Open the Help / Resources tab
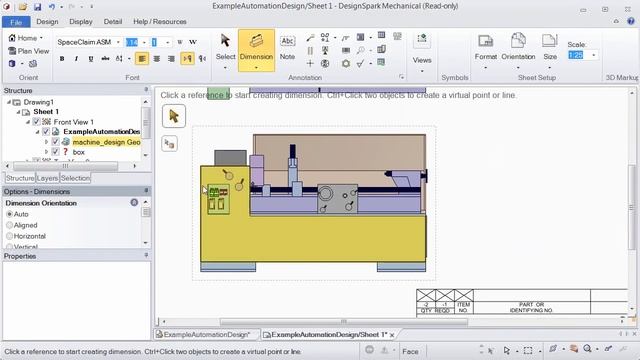Image resolution: width=640 pixels, height=360 pixels. click(x=160, y=22)
